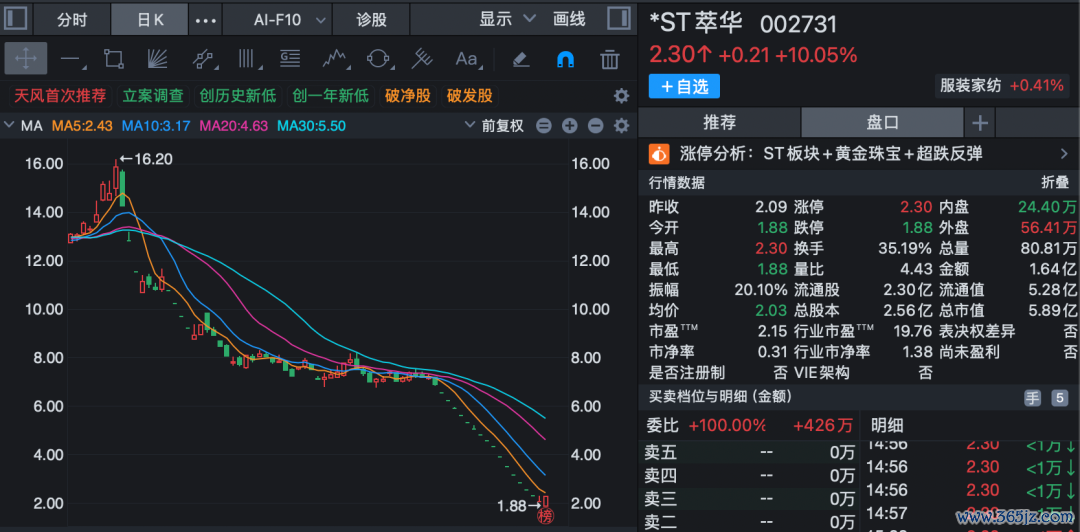Reset chart zoom with equals icon
Screen dimensions: 1080x532
click(544, 126)
